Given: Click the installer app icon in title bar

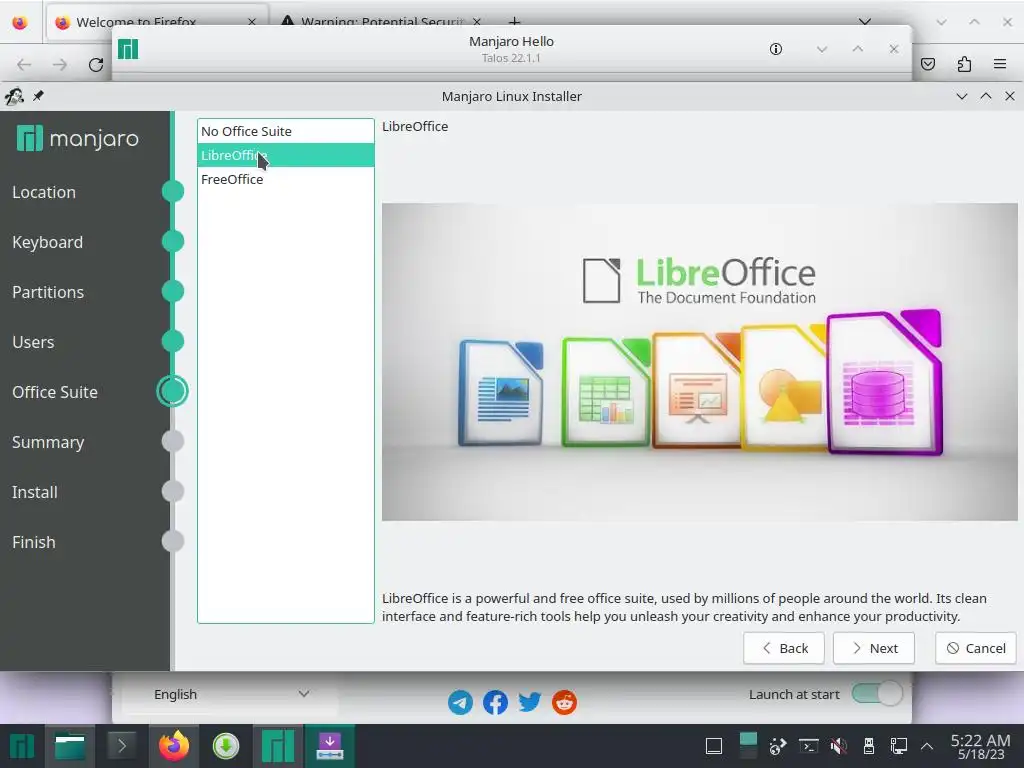Looking at the screenshot, I should (x=14, y=96).
